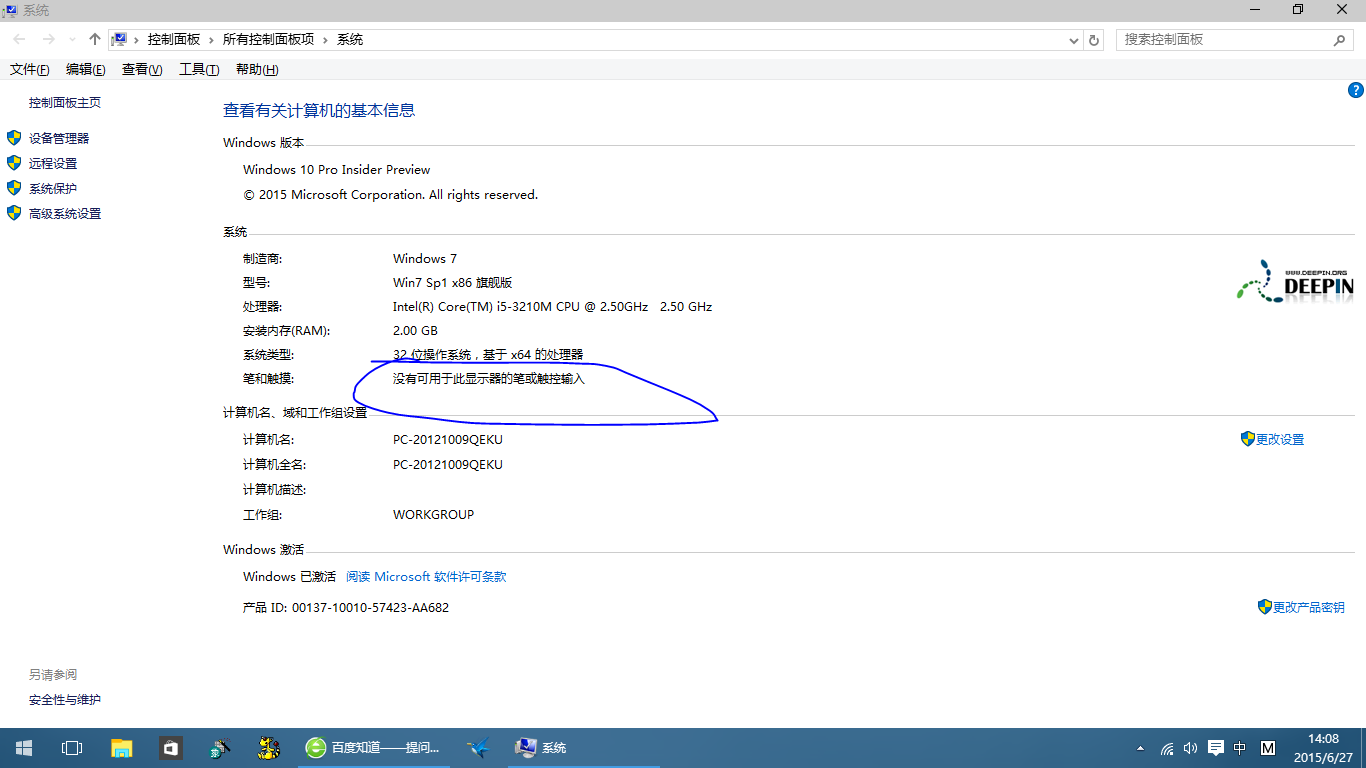The image size is (1366, 768).
Task: Switch to the 百度知道 browser window
Action: [376, 748]
